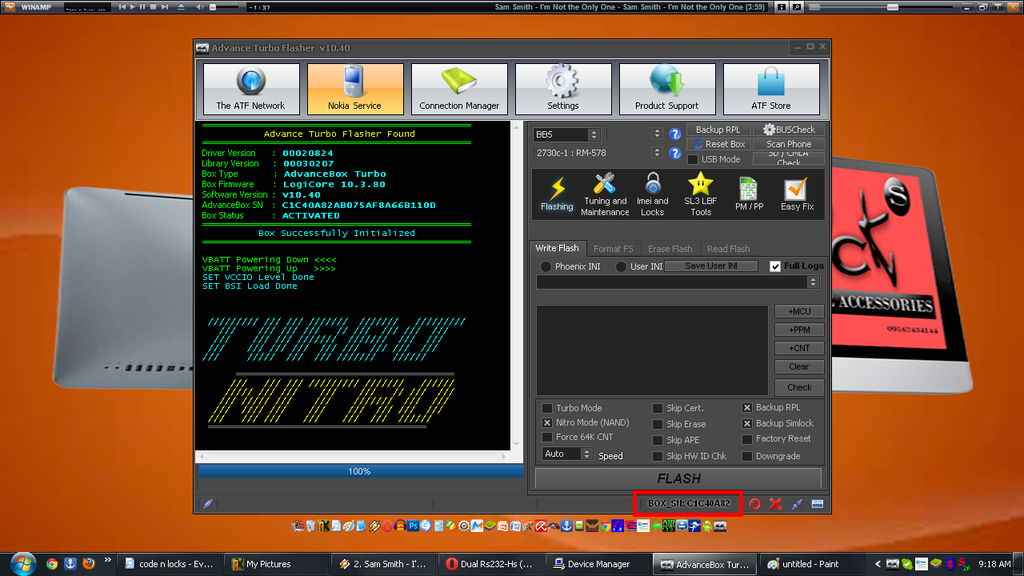The image size is (1024, 576).
Task: Click Winamp stop button
Action: (x=153, y=7)
